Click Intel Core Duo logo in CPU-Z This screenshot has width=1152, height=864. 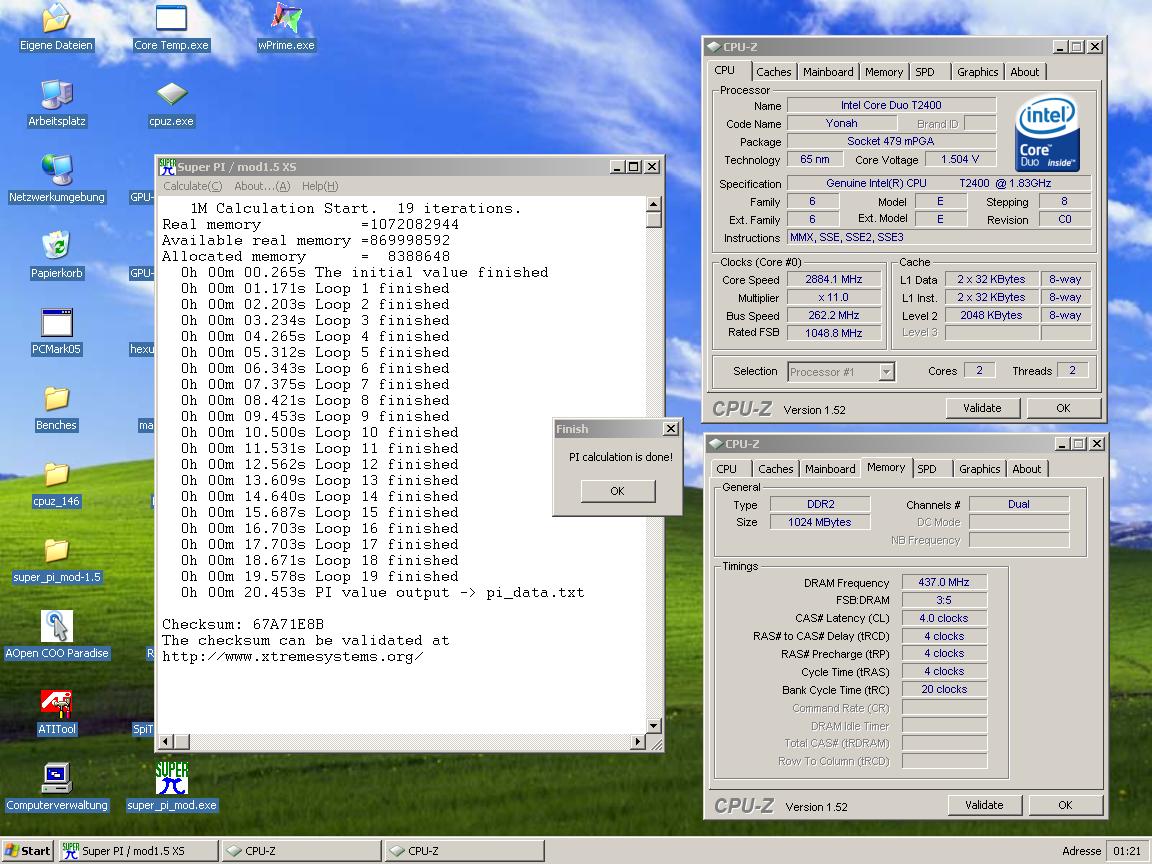pyautogui.click(x=1047, y=133)
